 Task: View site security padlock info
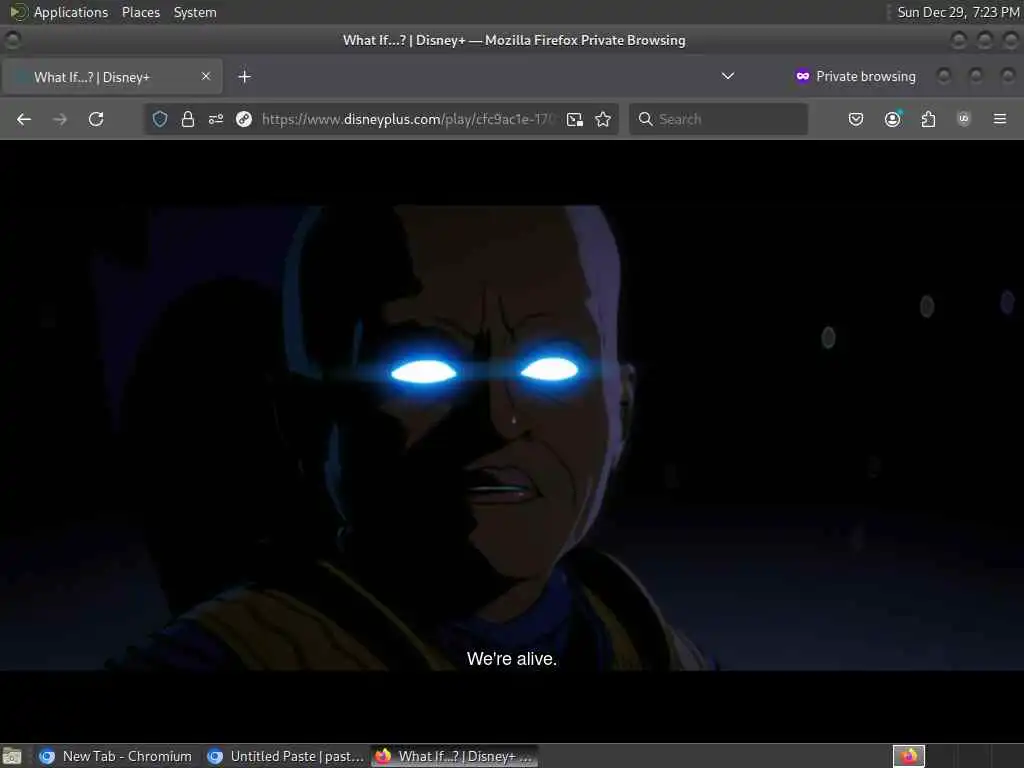coord(187,119)
